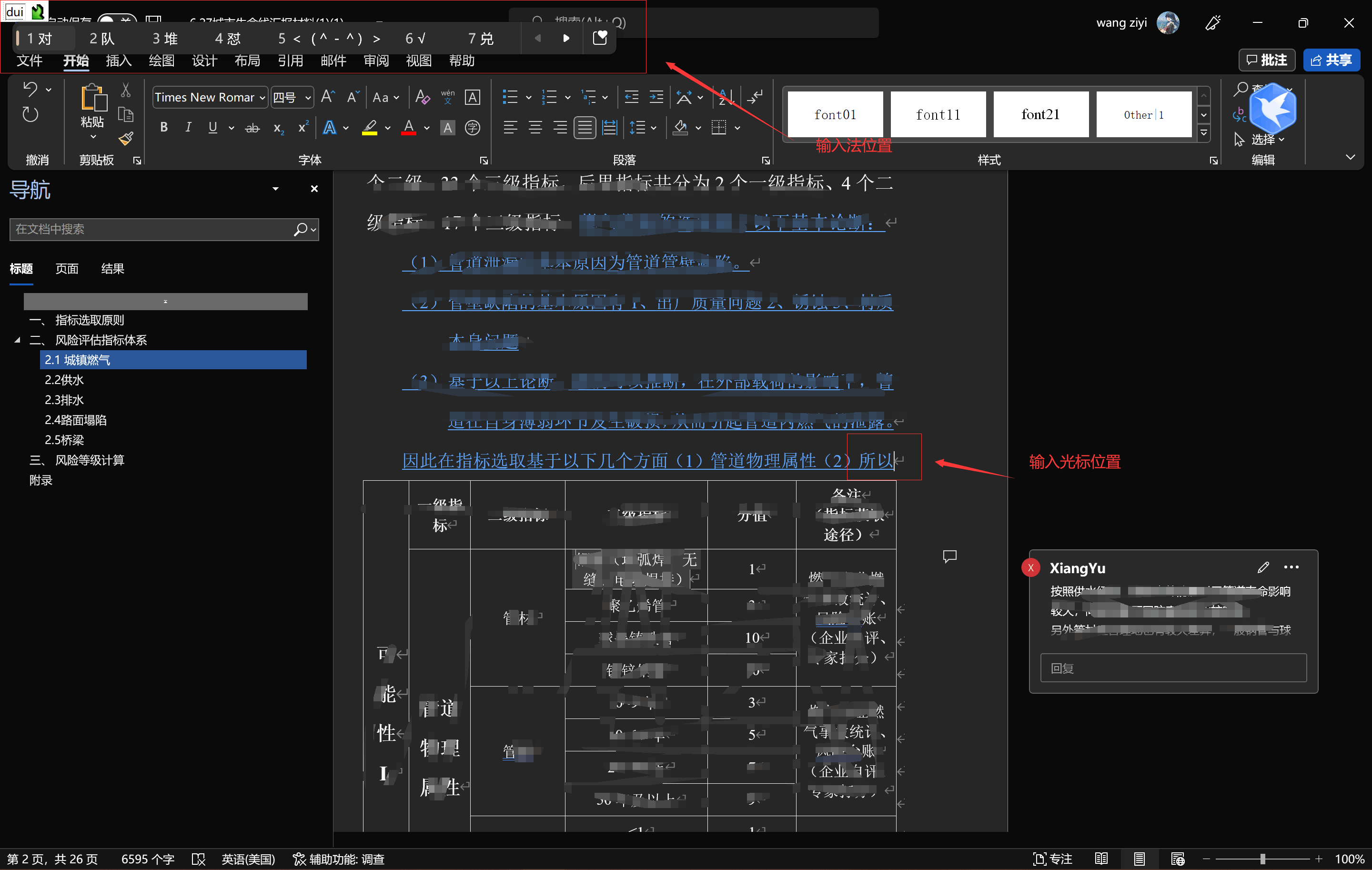1372x870 pixels.
Task: Click the Cut scissors icon
Action: (126, 90)
